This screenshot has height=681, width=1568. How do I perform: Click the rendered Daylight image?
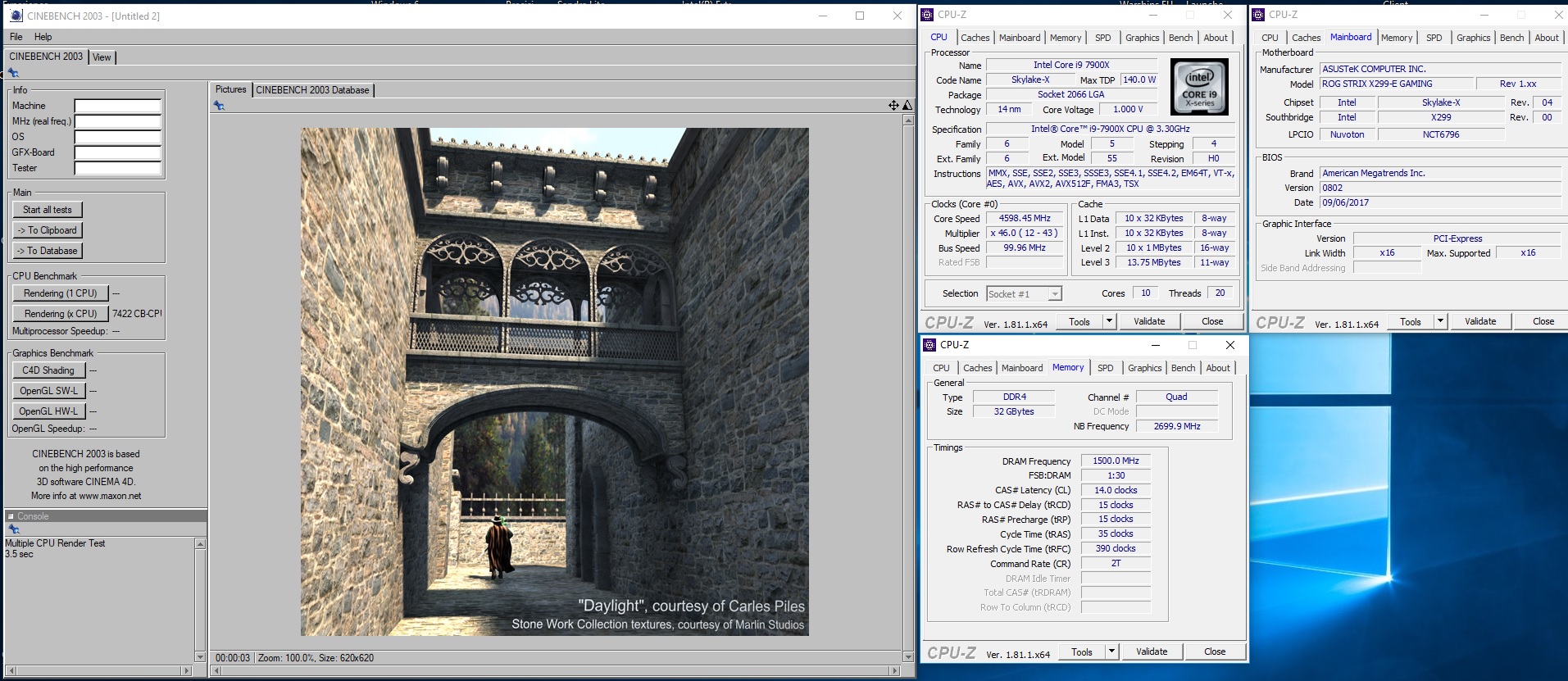554,382
